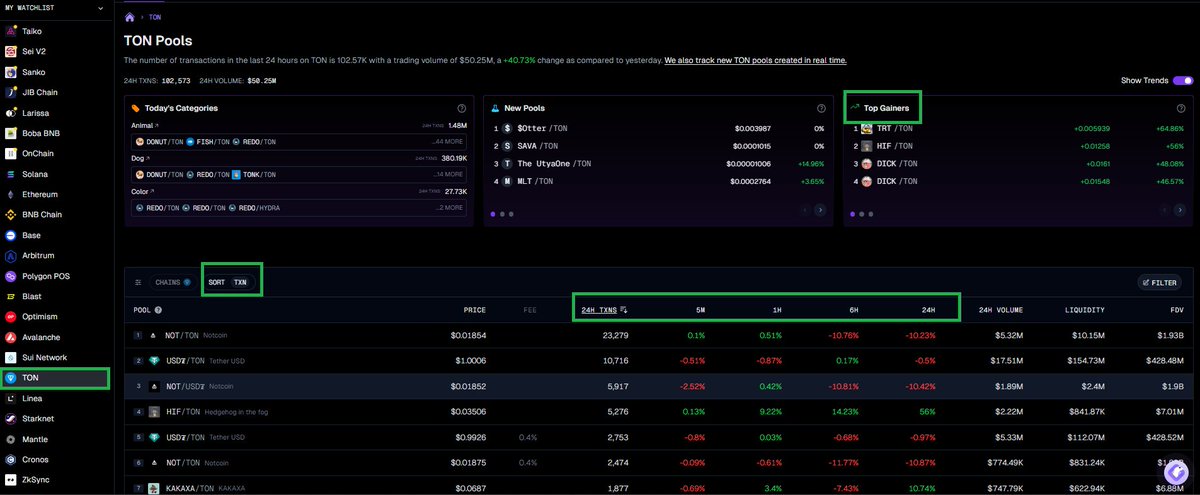The width and height of the screenshot is (1200, 495).
Task: Toggle the Show Trends switch
Action: (1183, 80)
